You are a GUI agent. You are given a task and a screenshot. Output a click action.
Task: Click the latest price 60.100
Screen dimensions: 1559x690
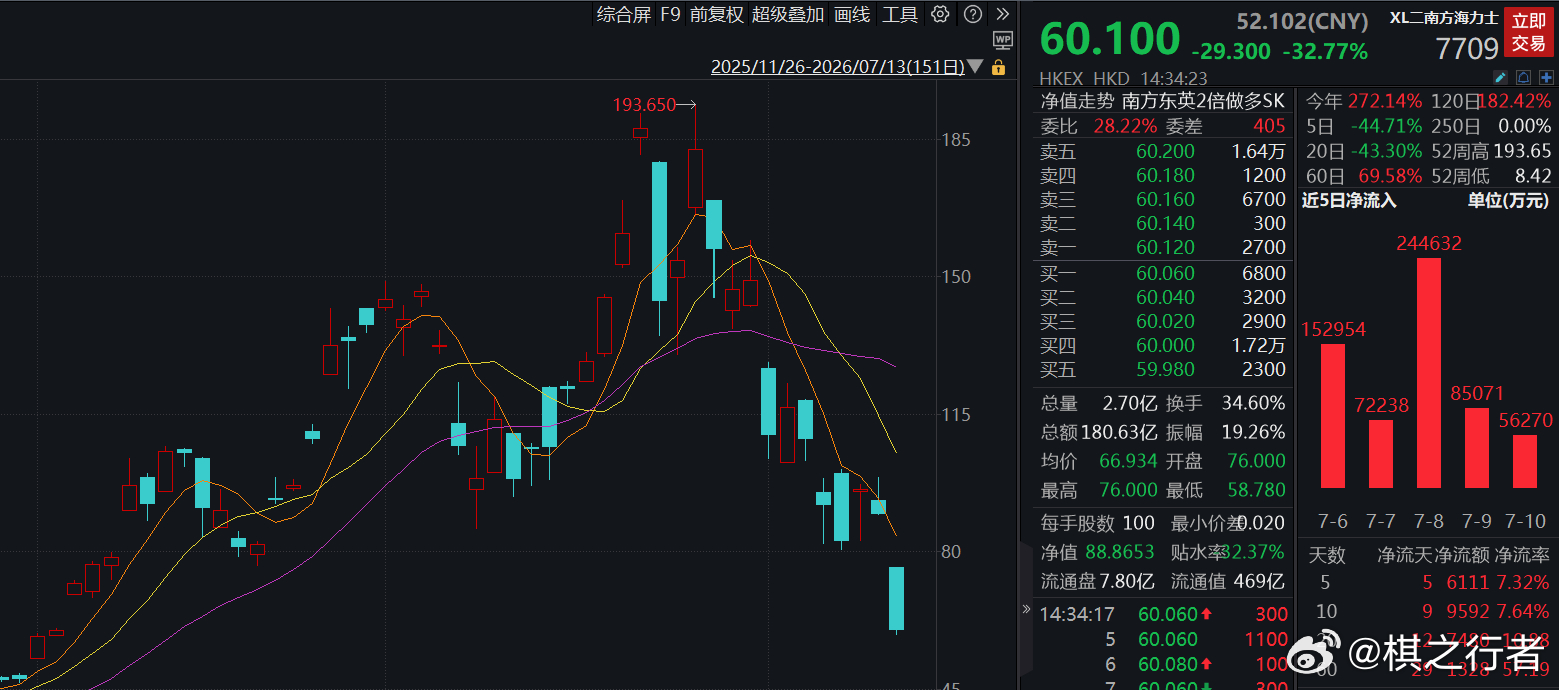(1110, 40)
